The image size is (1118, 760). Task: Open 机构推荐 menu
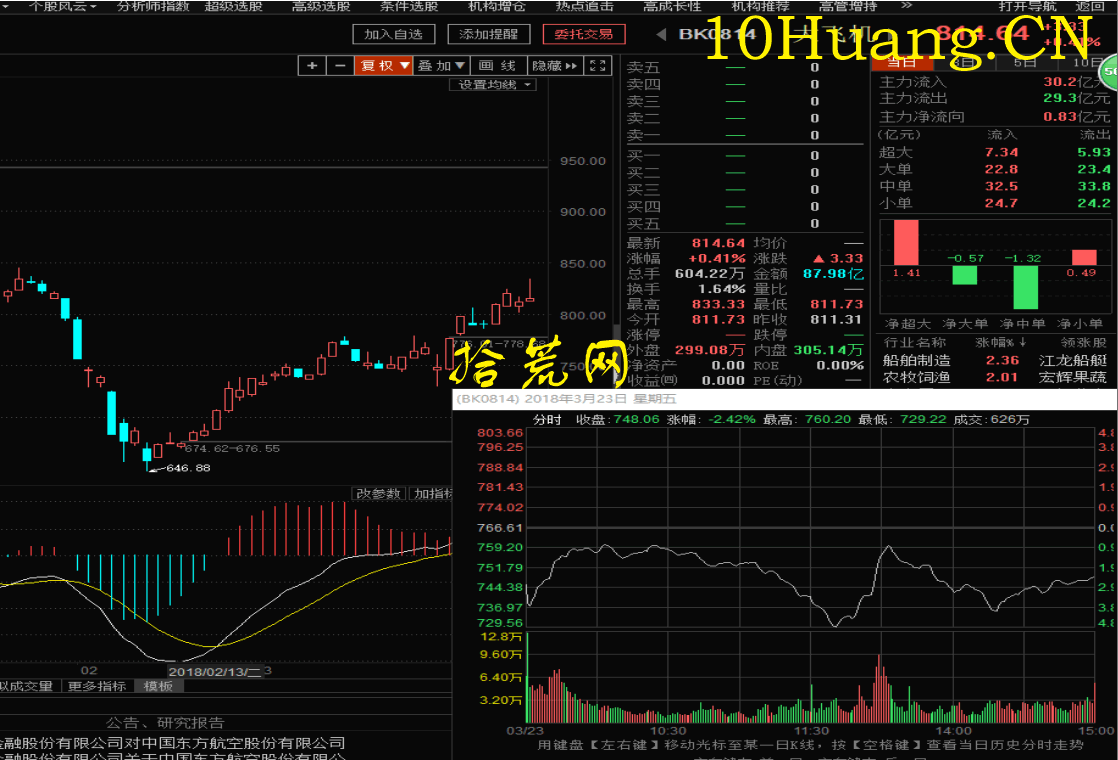(760, 6)
